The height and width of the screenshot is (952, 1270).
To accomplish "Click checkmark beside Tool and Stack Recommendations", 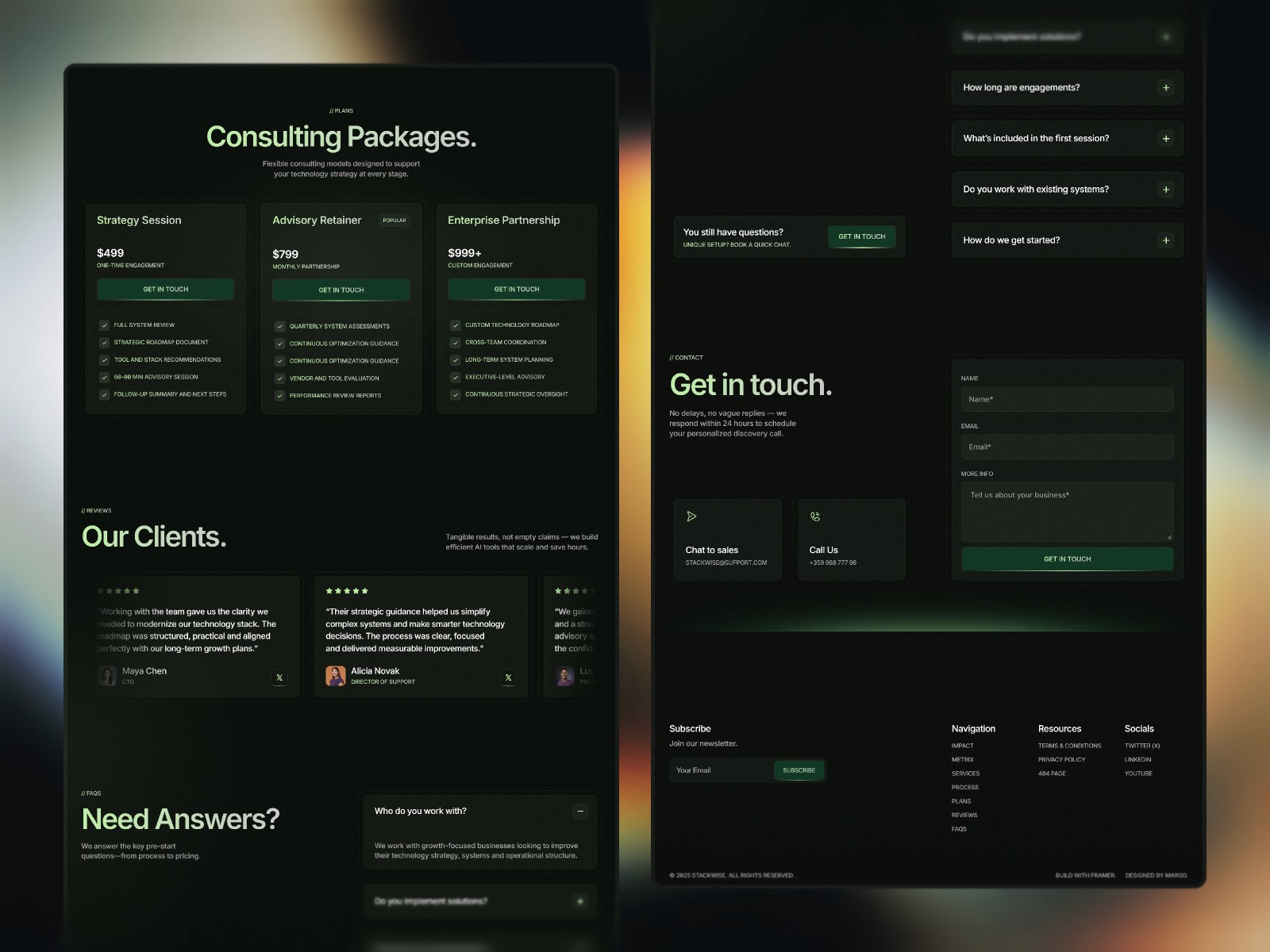I will 104,360.
